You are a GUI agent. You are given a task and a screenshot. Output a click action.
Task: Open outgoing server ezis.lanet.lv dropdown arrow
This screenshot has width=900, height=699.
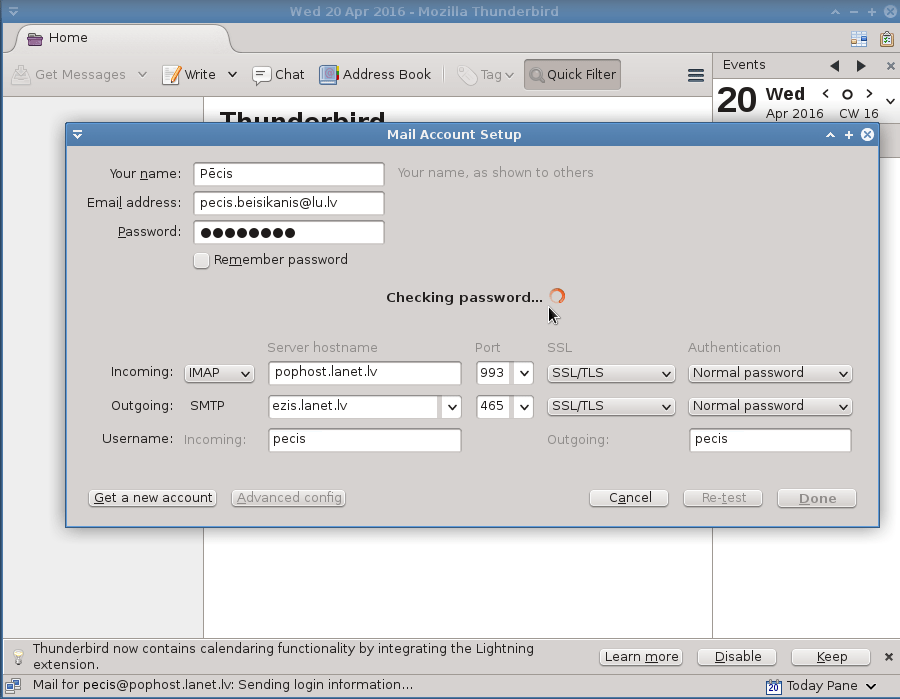tap(452, 407)
